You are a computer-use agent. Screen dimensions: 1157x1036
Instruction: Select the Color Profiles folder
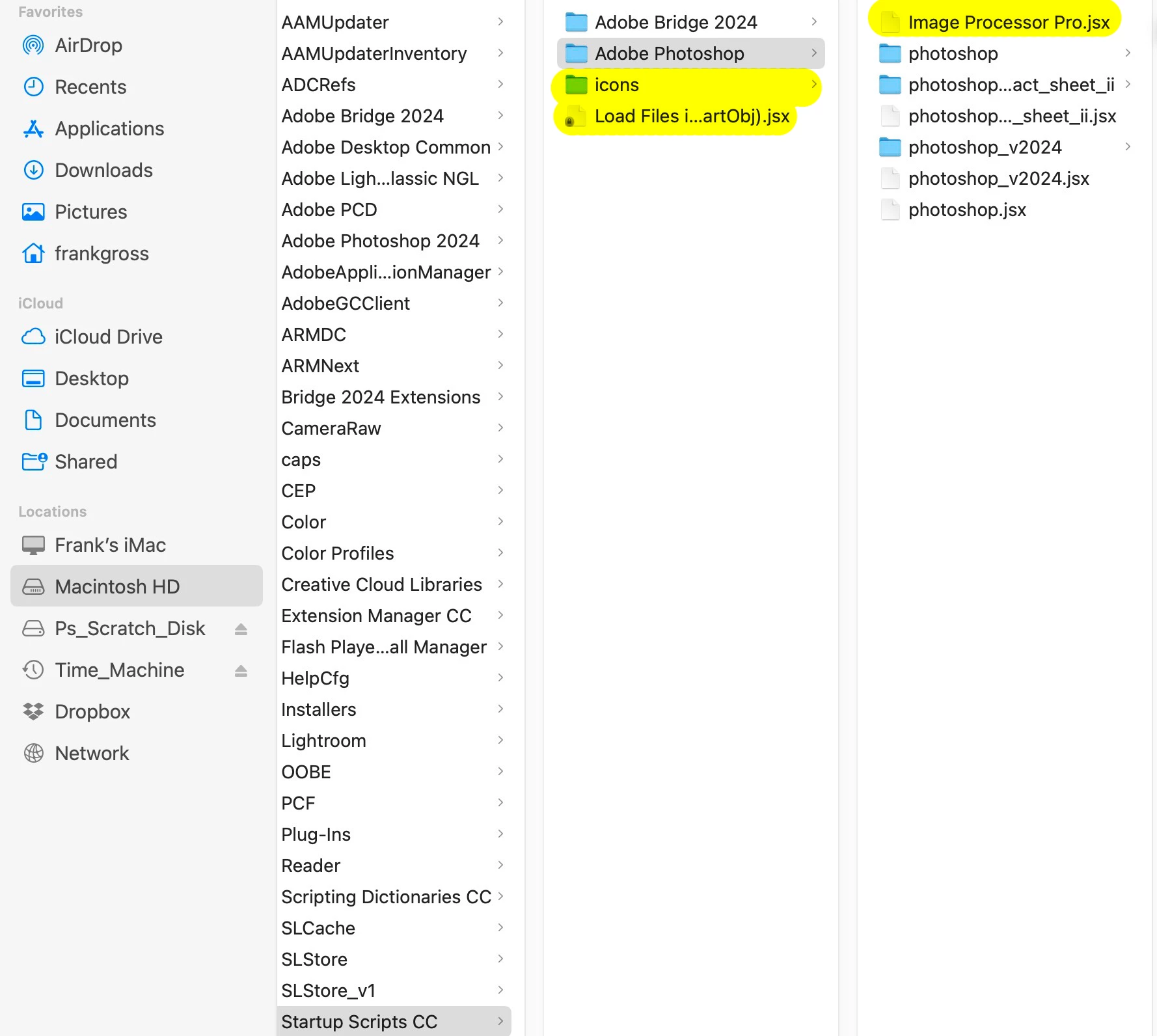(x=394, y=553)
